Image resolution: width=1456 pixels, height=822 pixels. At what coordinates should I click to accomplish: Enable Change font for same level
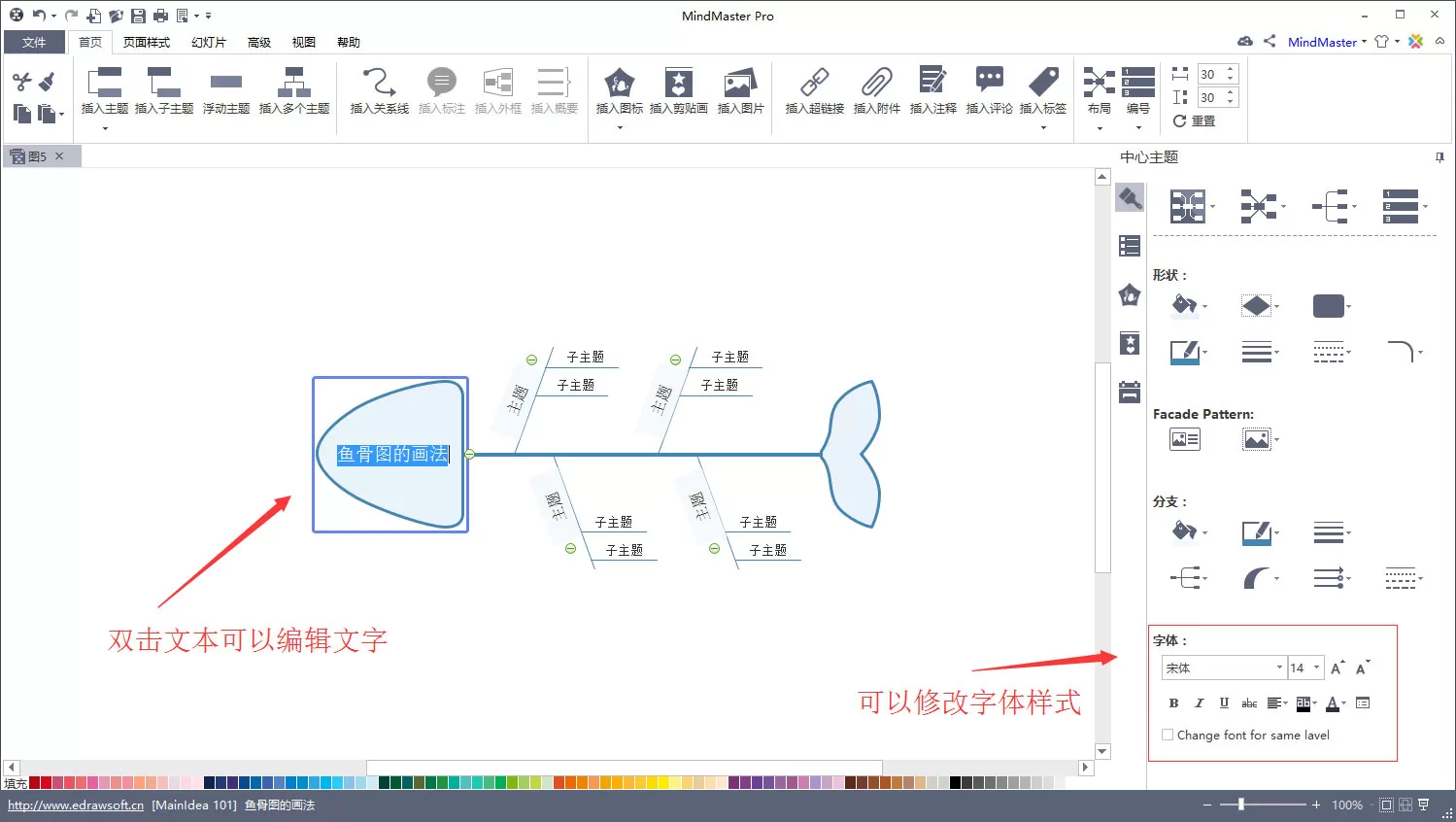pos(1168,735)
